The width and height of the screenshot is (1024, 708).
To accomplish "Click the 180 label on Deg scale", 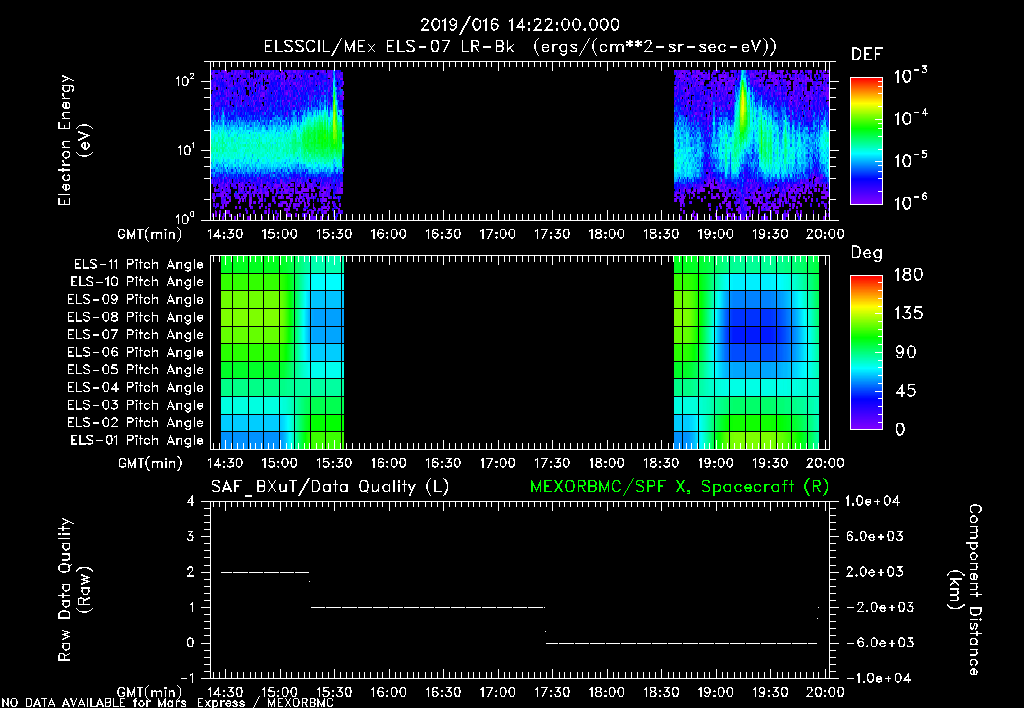I will point(908,275).
